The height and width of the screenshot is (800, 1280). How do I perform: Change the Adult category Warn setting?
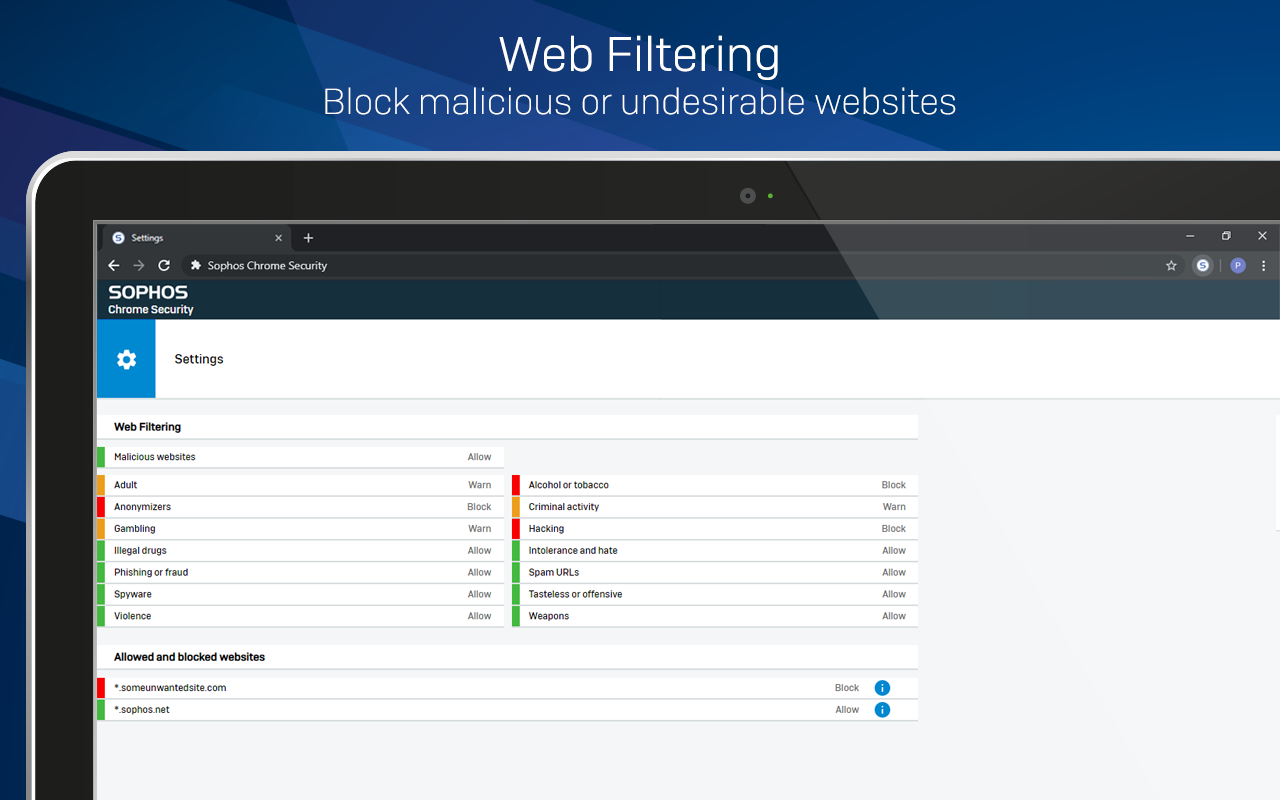point(479,484)
